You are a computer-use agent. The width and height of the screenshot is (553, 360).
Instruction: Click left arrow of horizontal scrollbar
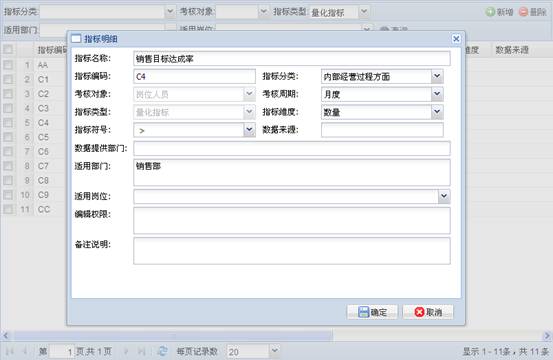click(5, 336)
